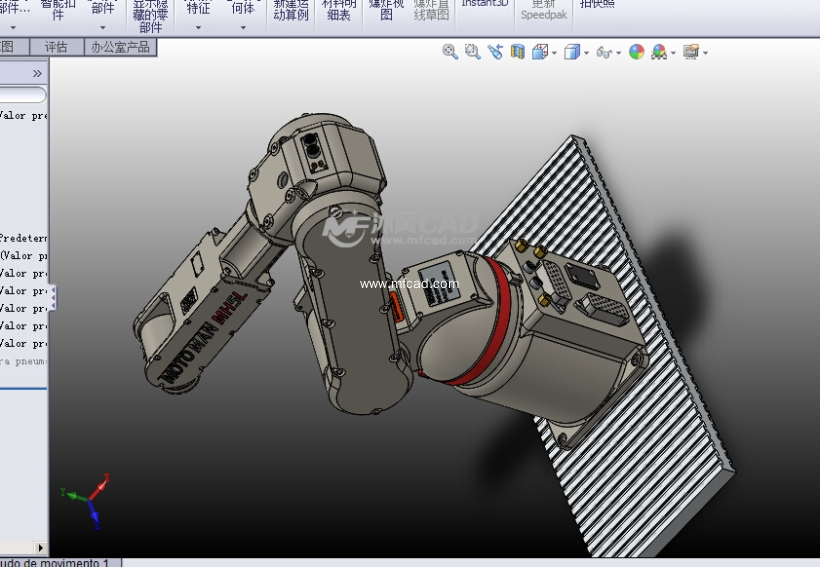
Task: Open Edit Appearance color ball icon
Action: pos(636,52)
